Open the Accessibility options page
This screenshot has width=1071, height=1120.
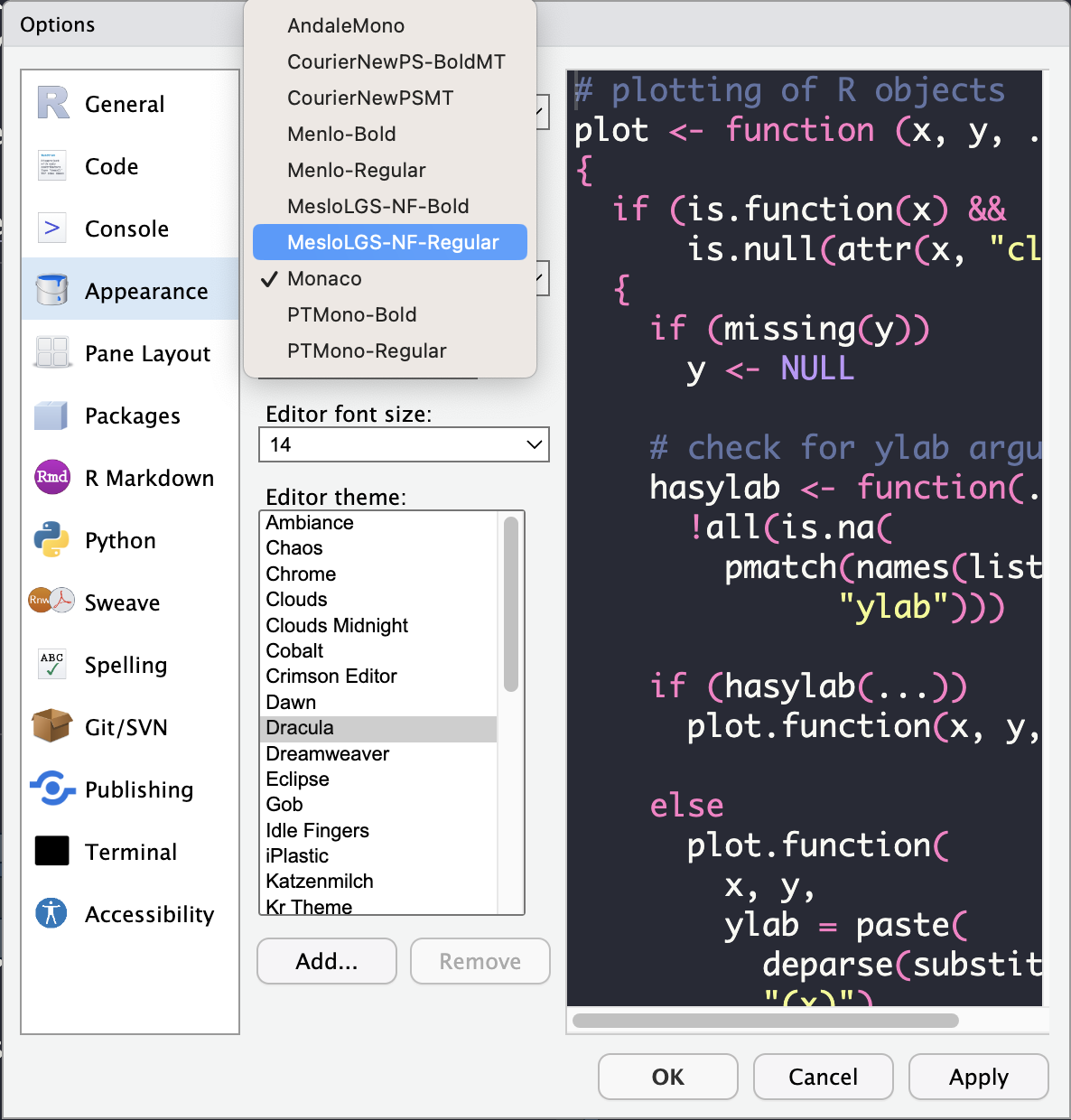149,914
